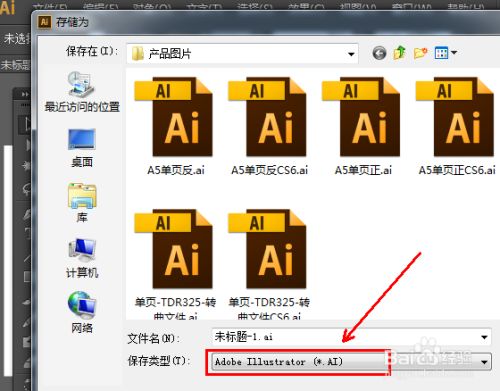
Task: Open Network (网络) location
Action: 82,312
